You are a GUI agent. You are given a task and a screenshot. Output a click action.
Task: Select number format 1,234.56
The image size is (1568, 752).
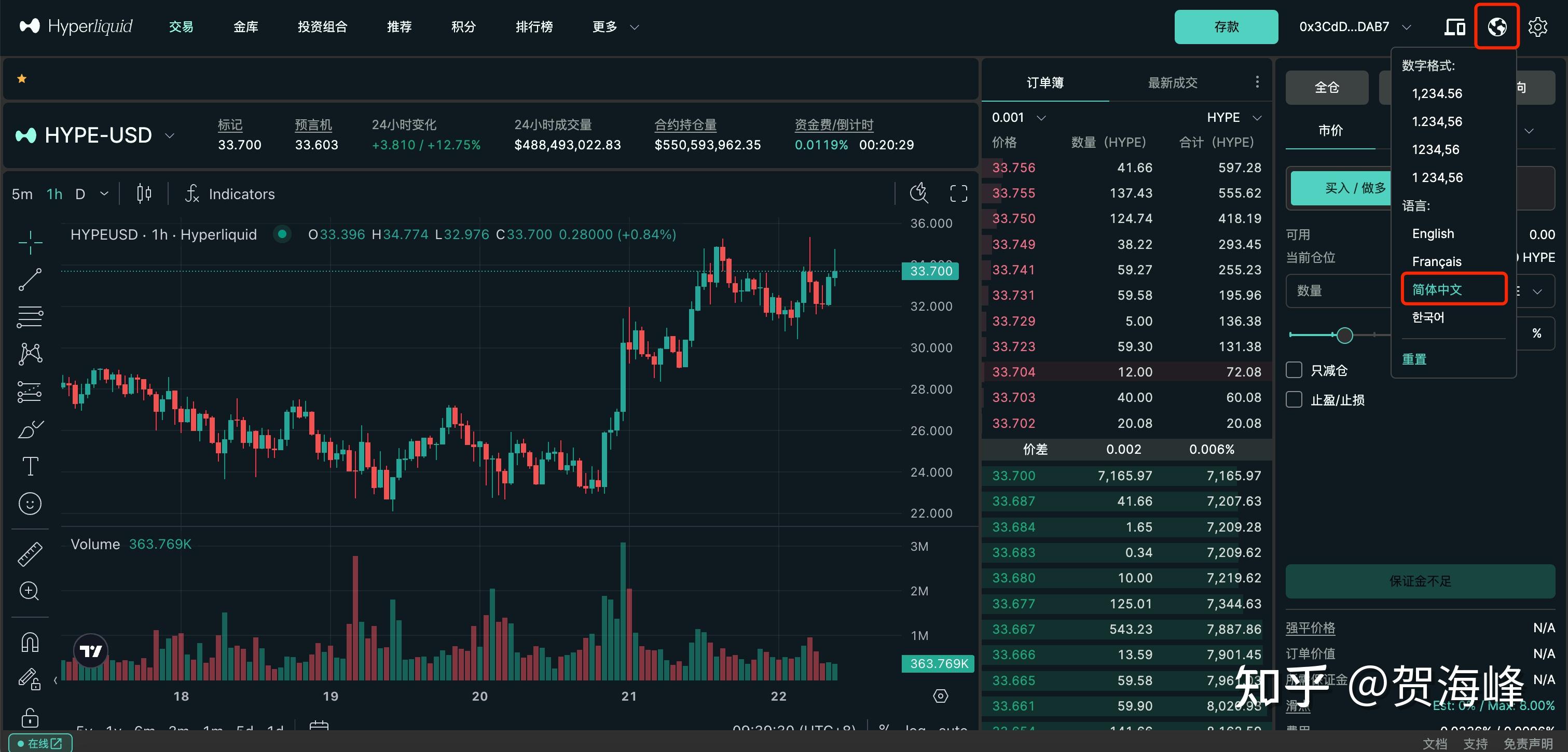[1437, 94]
